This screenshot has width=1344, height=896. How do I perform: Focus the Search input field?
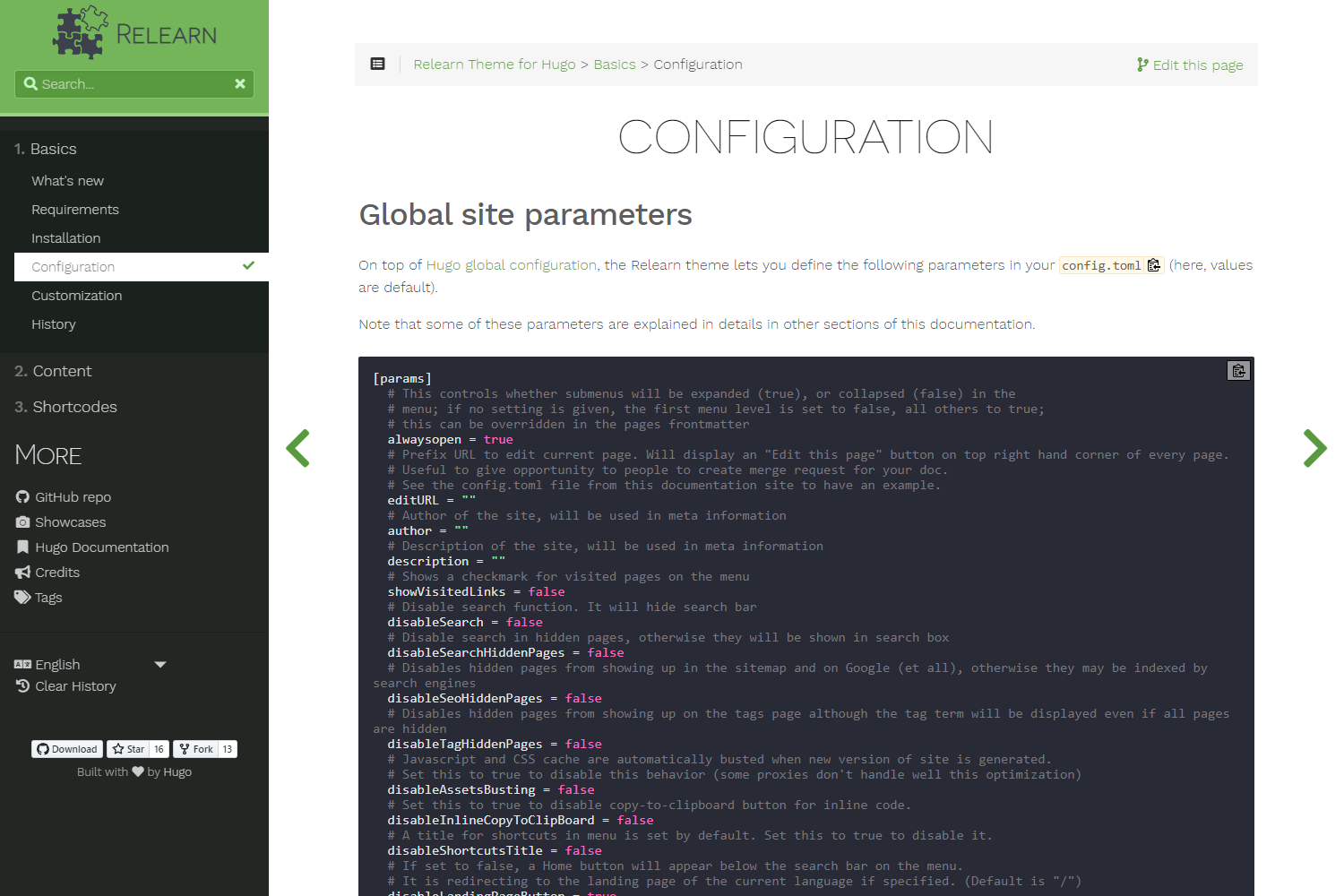tap(134, 84)
